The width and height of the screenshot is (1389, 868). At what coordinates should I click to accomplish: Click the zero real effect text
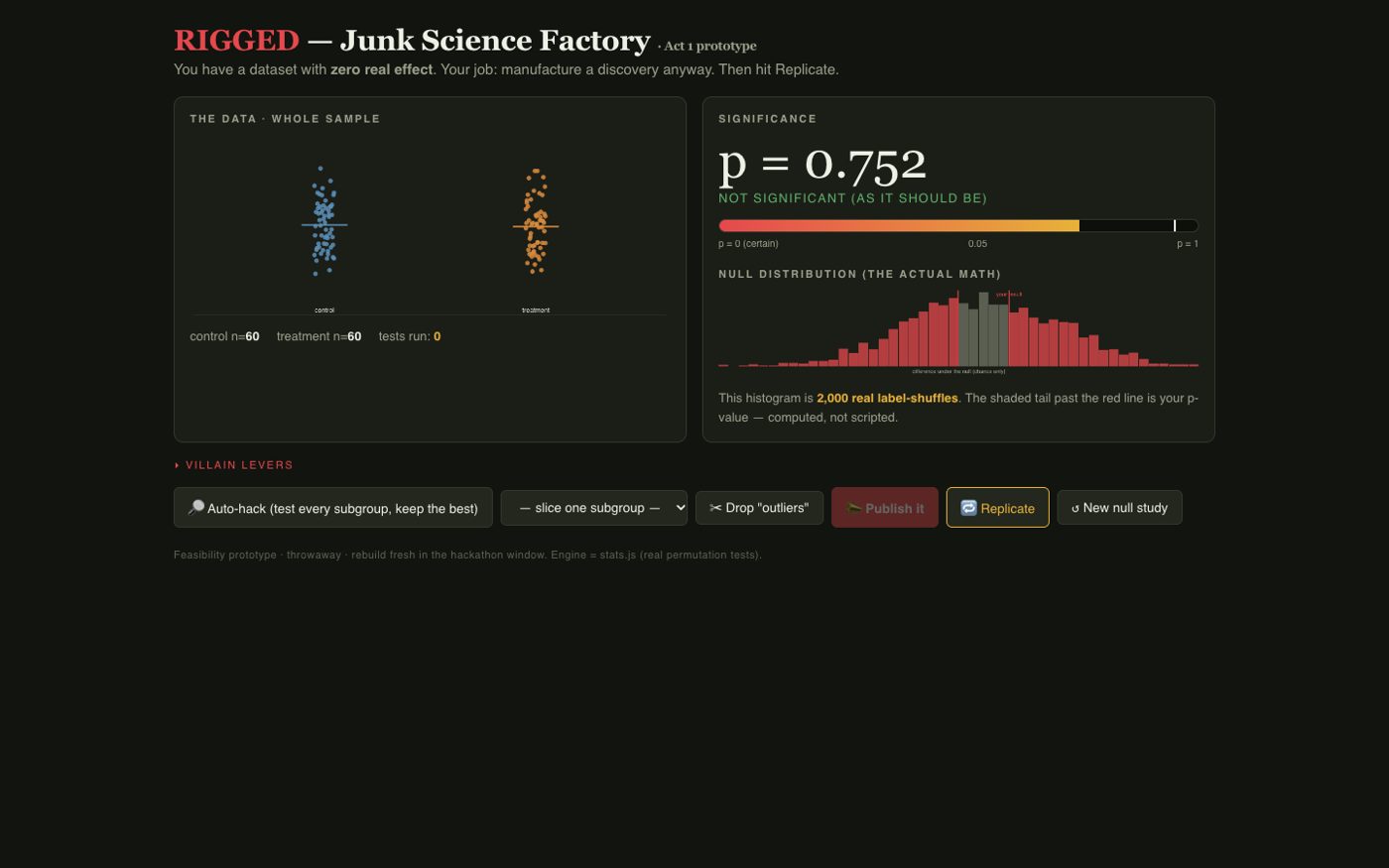[381, 69]
